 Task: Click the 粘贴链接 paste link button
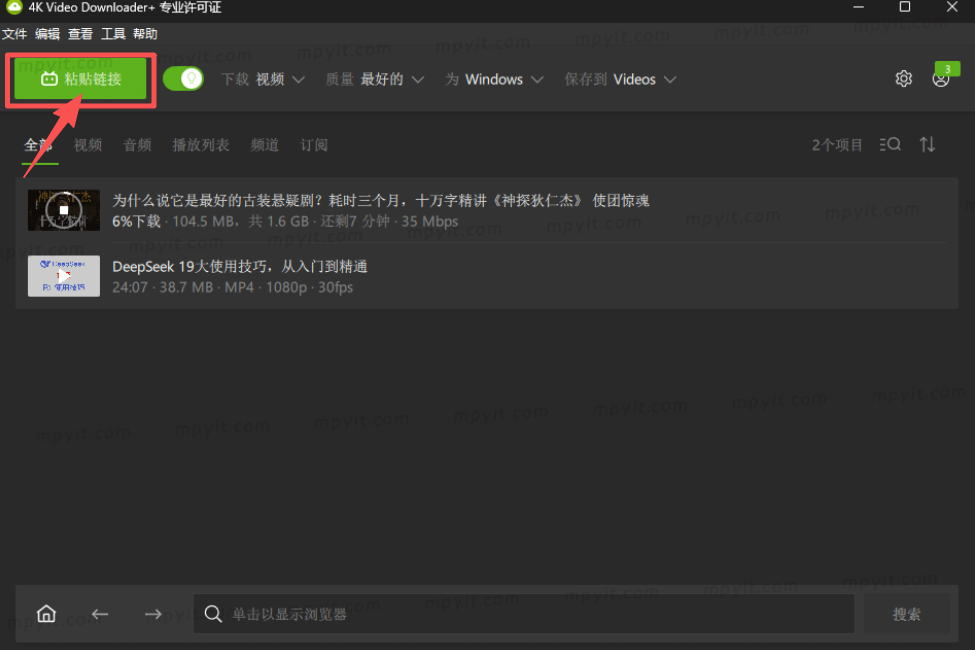click(80, 79)
